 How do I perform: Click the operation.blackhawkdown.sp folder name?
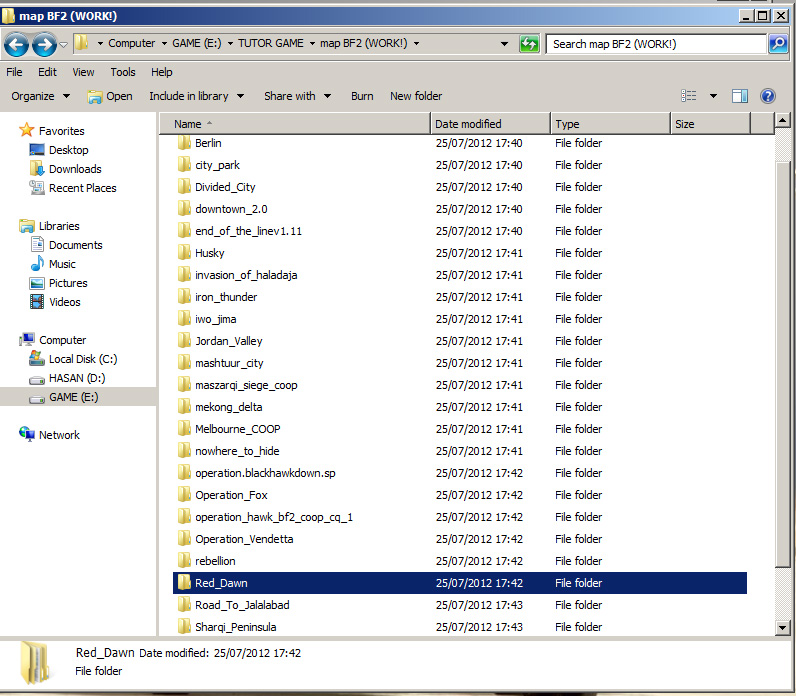pyautogui.click(x=265, y=473)
